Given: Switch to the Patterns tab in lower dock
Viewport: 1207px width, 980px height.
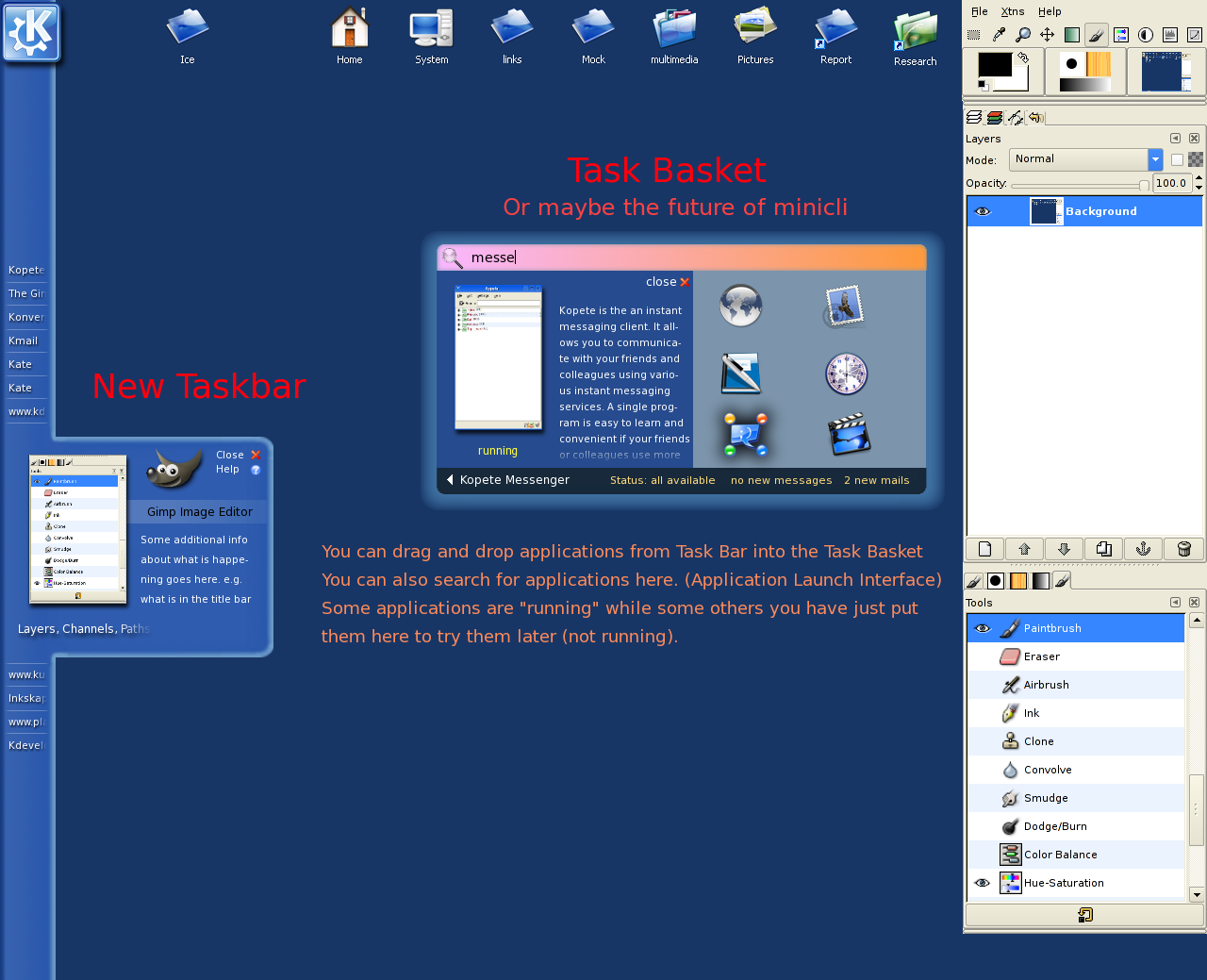Looking at the screenshot, I should point(1018,581).
